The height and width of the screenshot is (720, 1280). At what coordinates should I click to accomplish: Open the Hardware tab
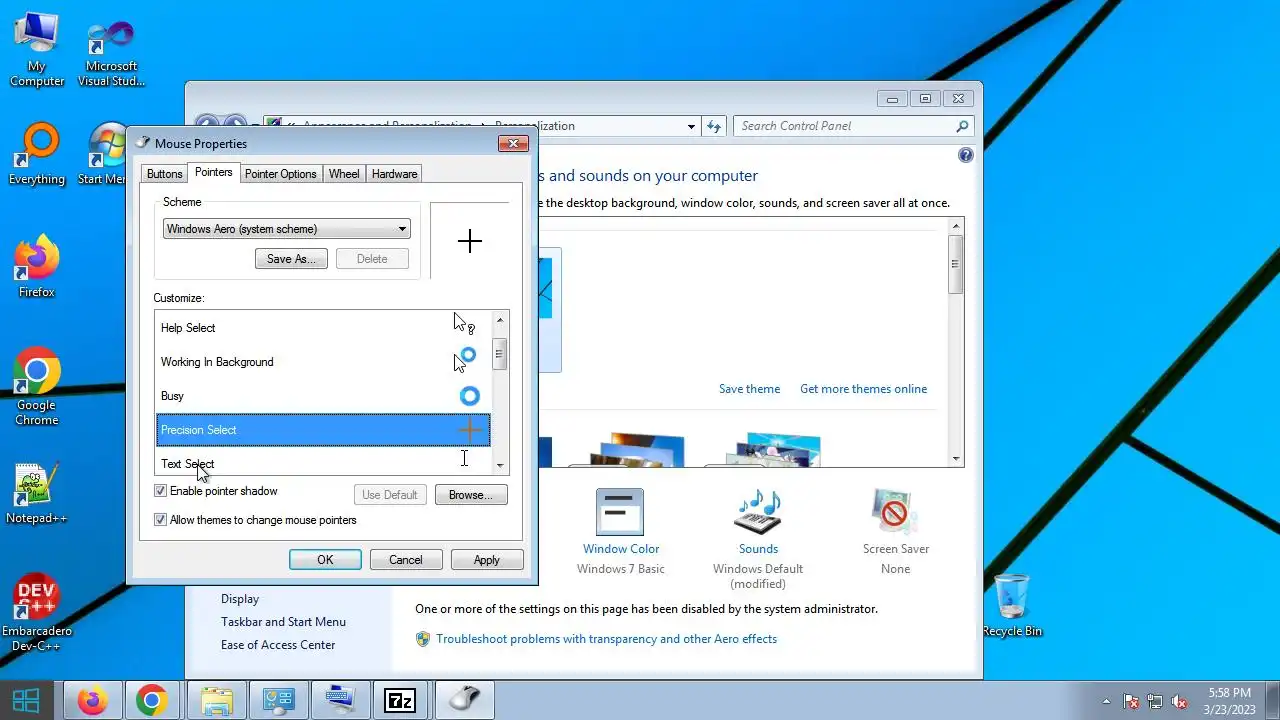395,174
